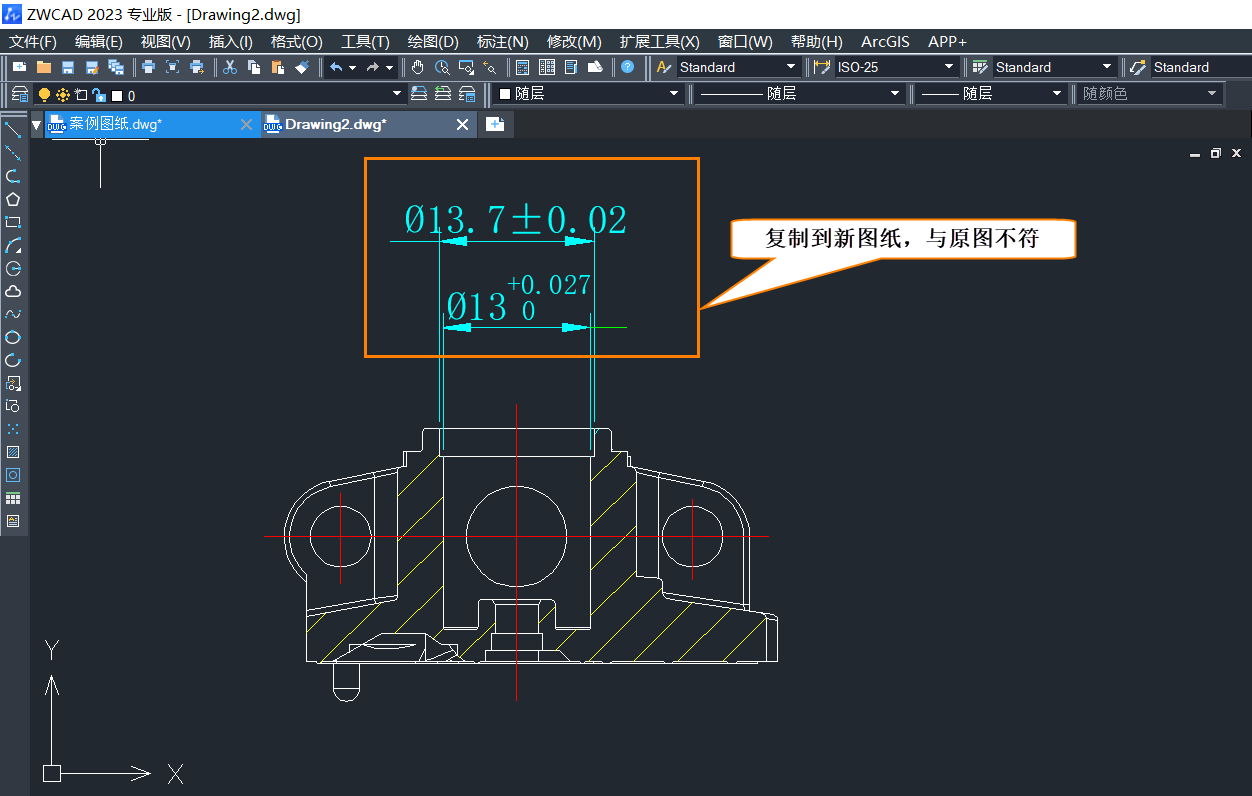This screenshot has width=1252, height=796.
Task: Select the Arc tool
Action: click(13, 245)
